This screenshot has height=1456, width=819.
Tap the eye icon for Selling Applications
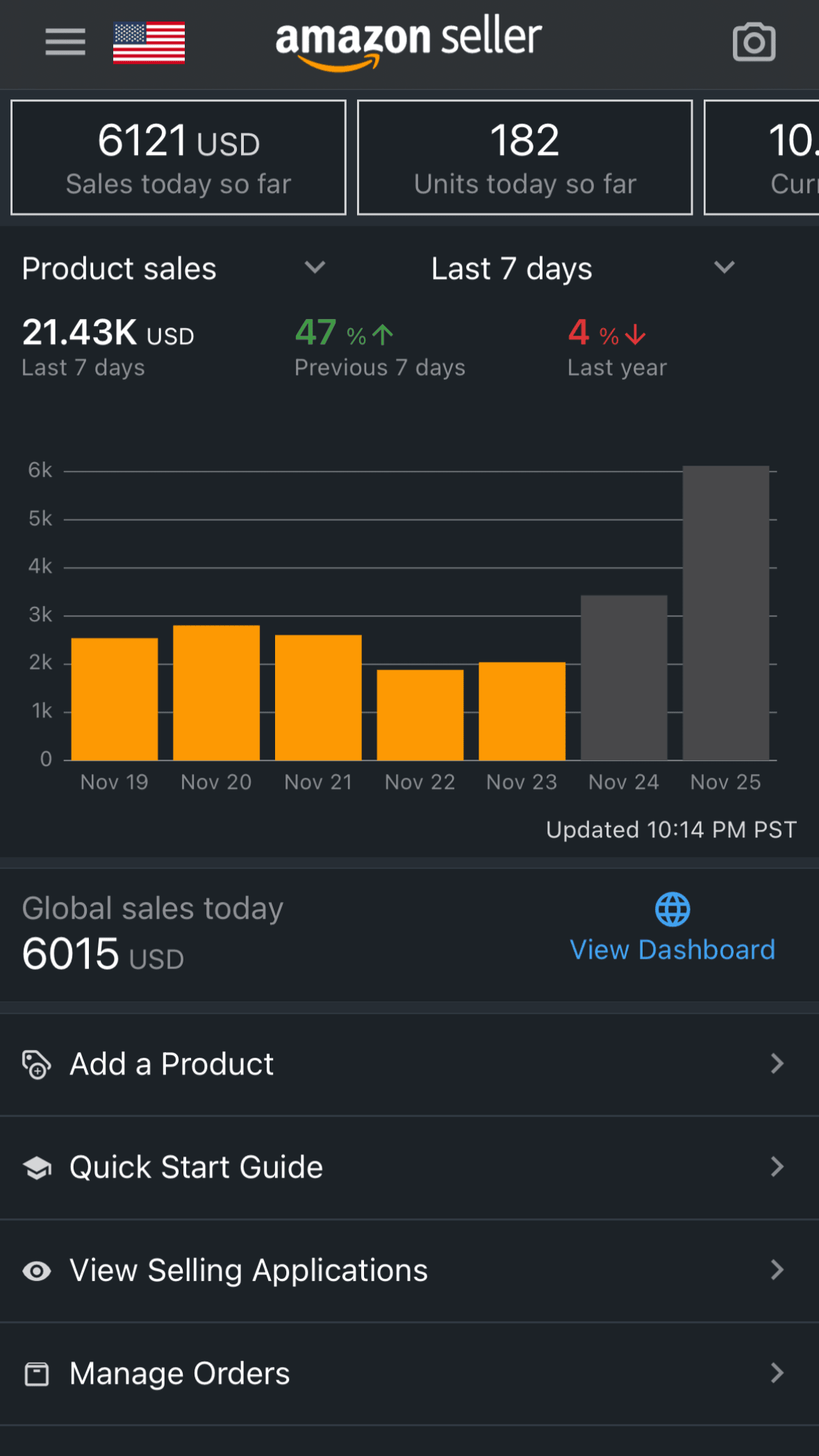[37, 1271]
